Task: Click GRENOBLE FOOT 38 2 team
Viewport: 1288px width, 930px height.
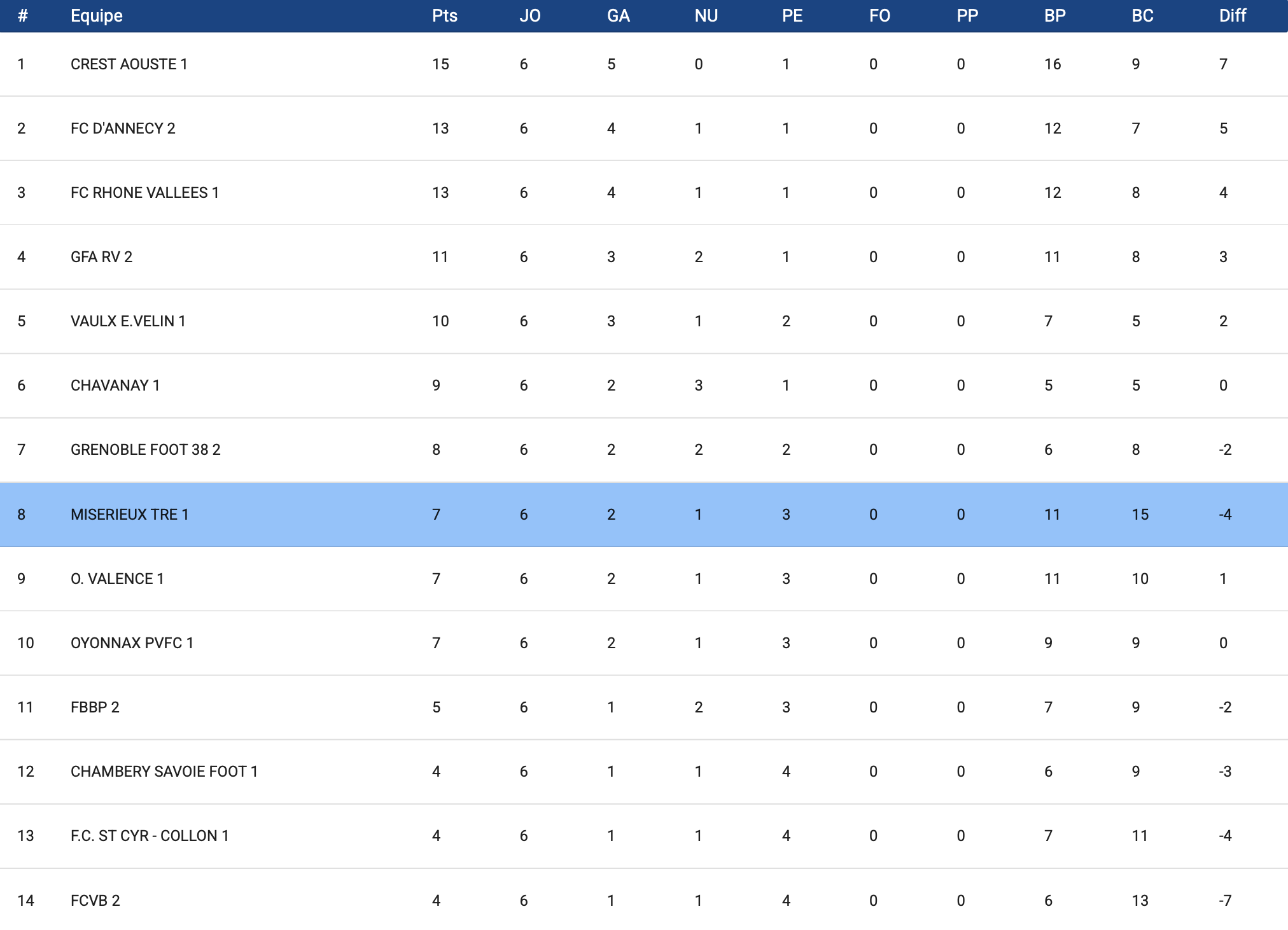Action: (145, 450)
